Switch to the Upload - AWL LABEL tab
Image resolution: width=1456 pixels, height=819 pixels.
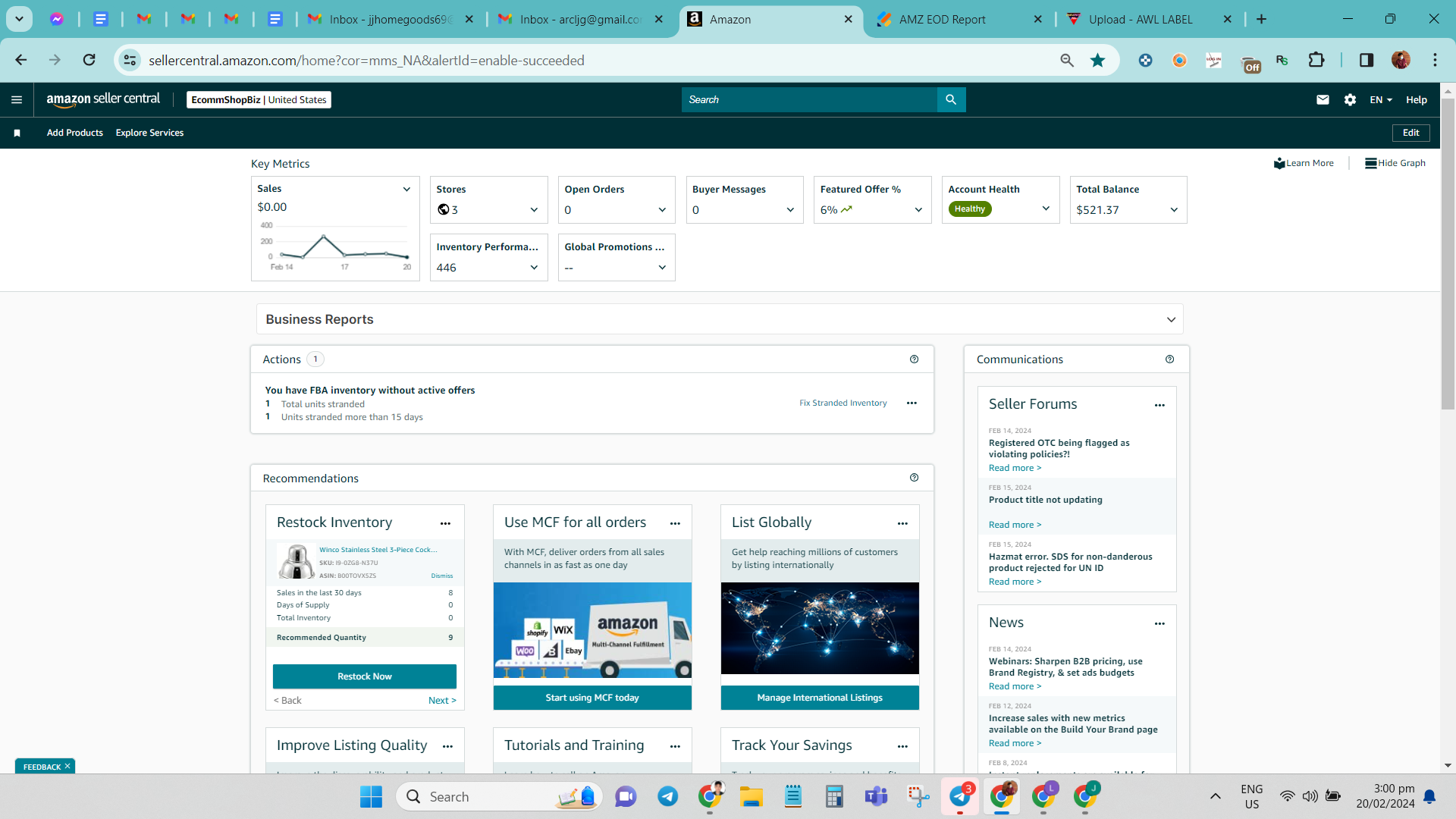tap(1149, 19)
